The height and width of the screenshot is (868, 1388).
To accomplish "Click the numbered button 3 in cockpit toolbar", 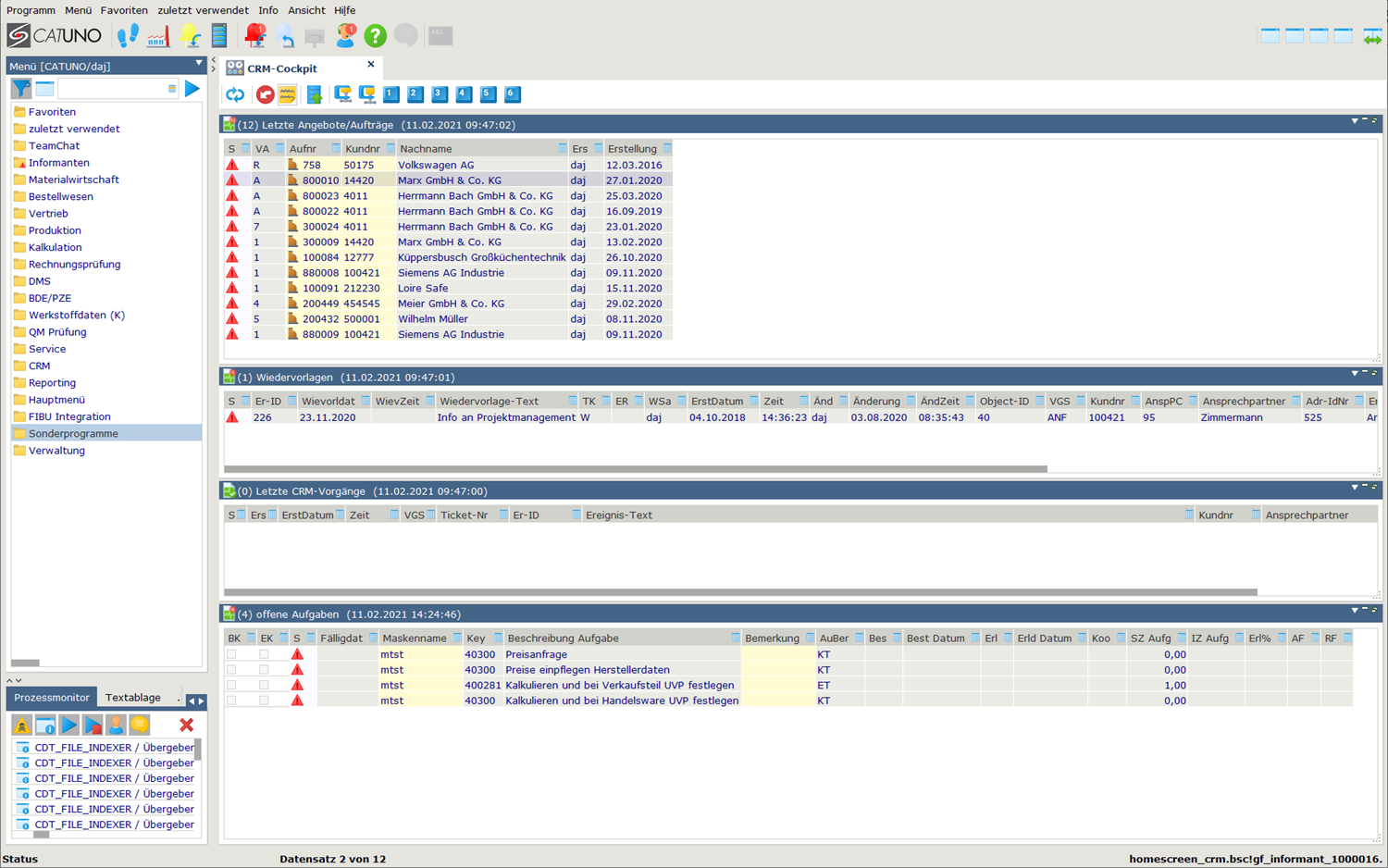I will click(440, 94).
